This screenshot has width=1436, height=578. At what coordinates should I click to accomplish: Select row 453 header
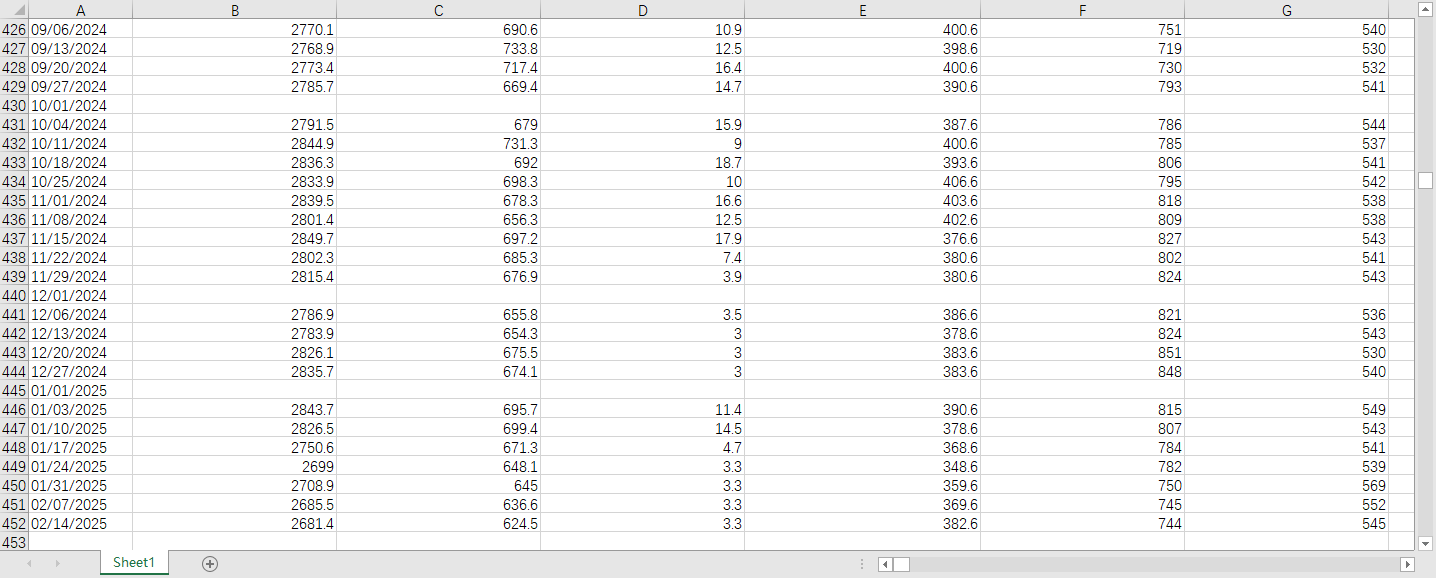[15, 543]
